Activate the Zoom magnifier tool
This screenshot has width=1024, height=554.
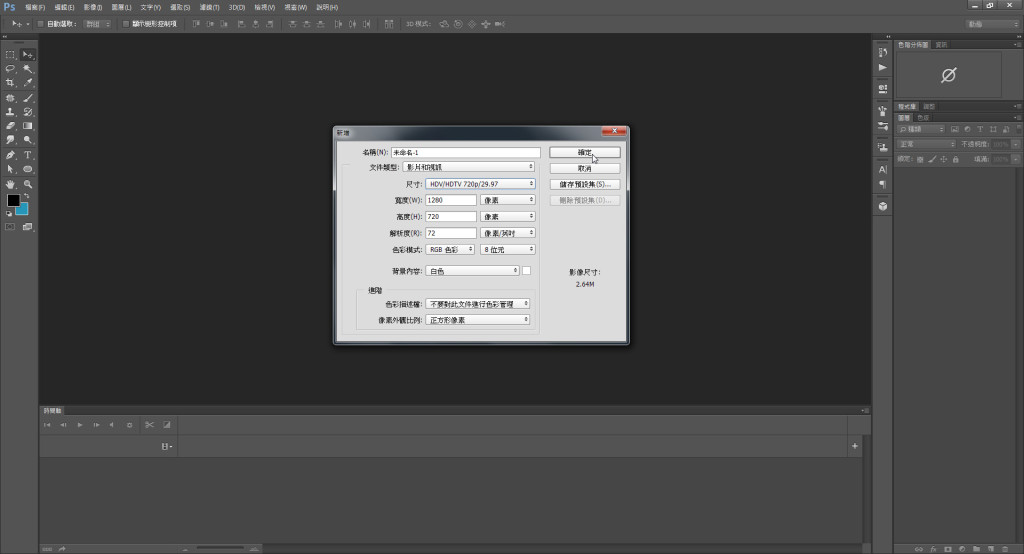[28, 184]
